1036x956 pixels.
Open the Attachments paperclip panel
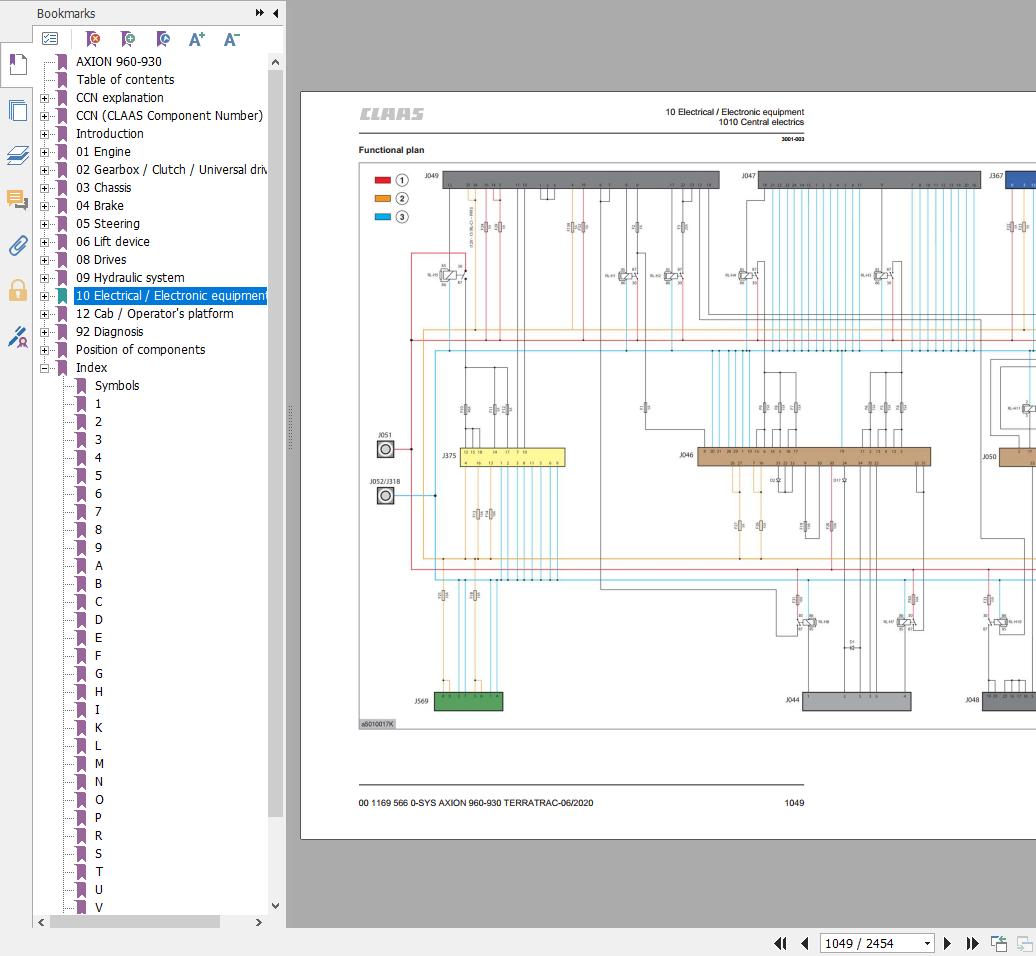[17, 246]
